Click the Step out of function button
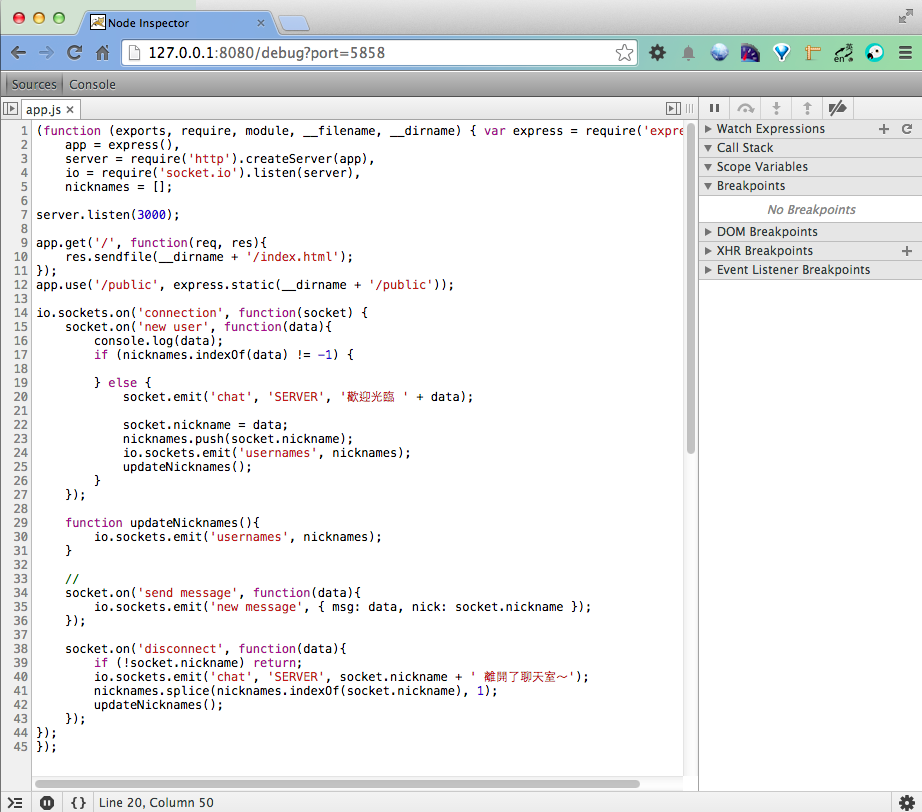 pos(807,108)
